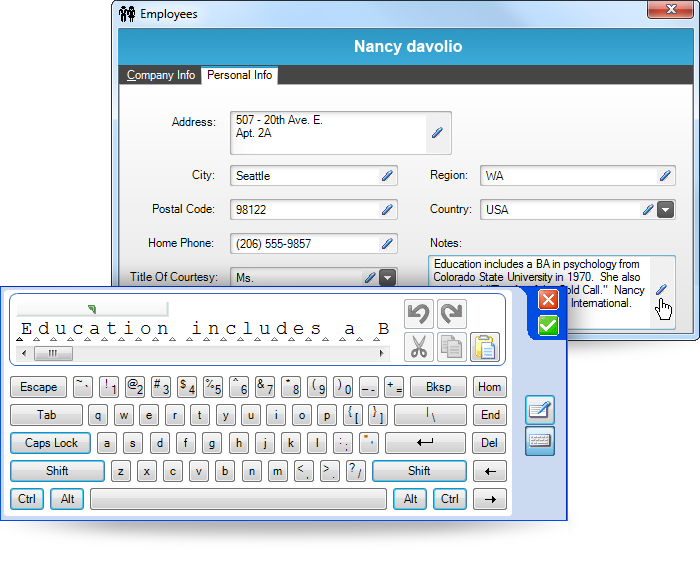The height and width of the screenshot is (571, 700).
Task: Click the letter q key
Action: click(98, 415)
